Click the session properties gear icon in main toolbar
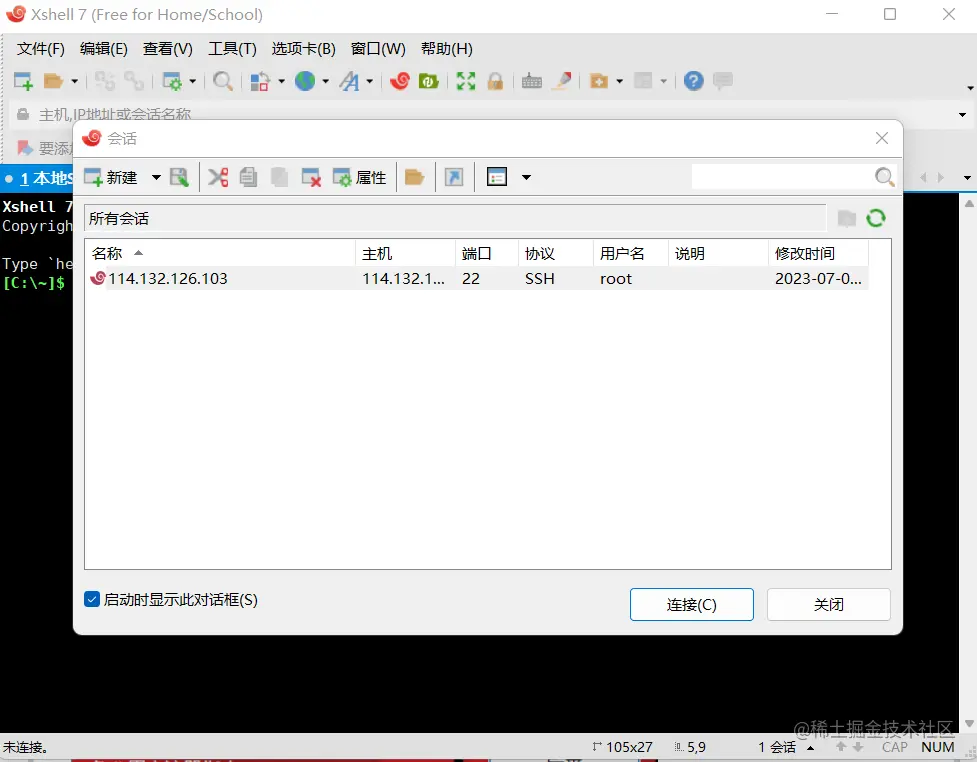This screenshot has width=977, height=762. pyautogui.click(x=171, y=81)
